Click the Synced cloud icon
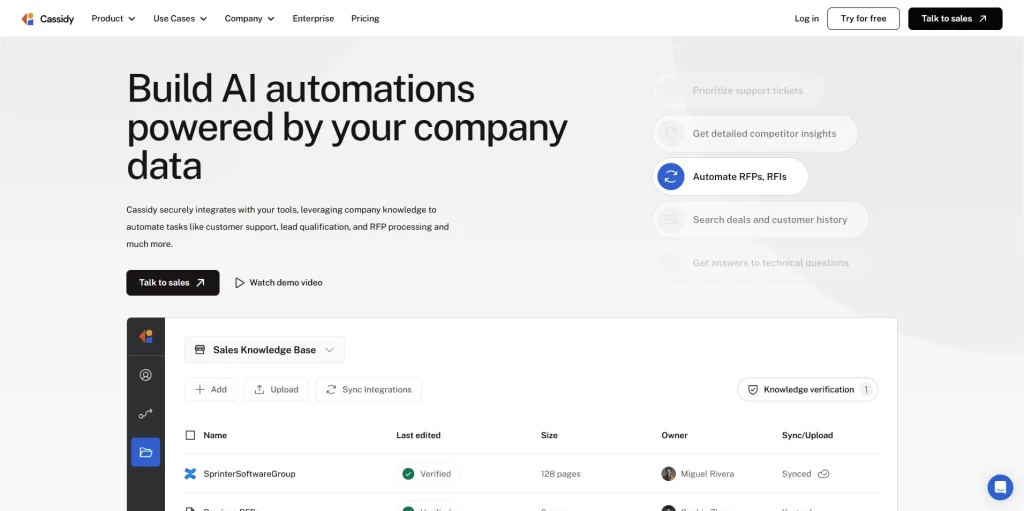Viewport: 1024px width, 511px height. [x=824, y=474]
